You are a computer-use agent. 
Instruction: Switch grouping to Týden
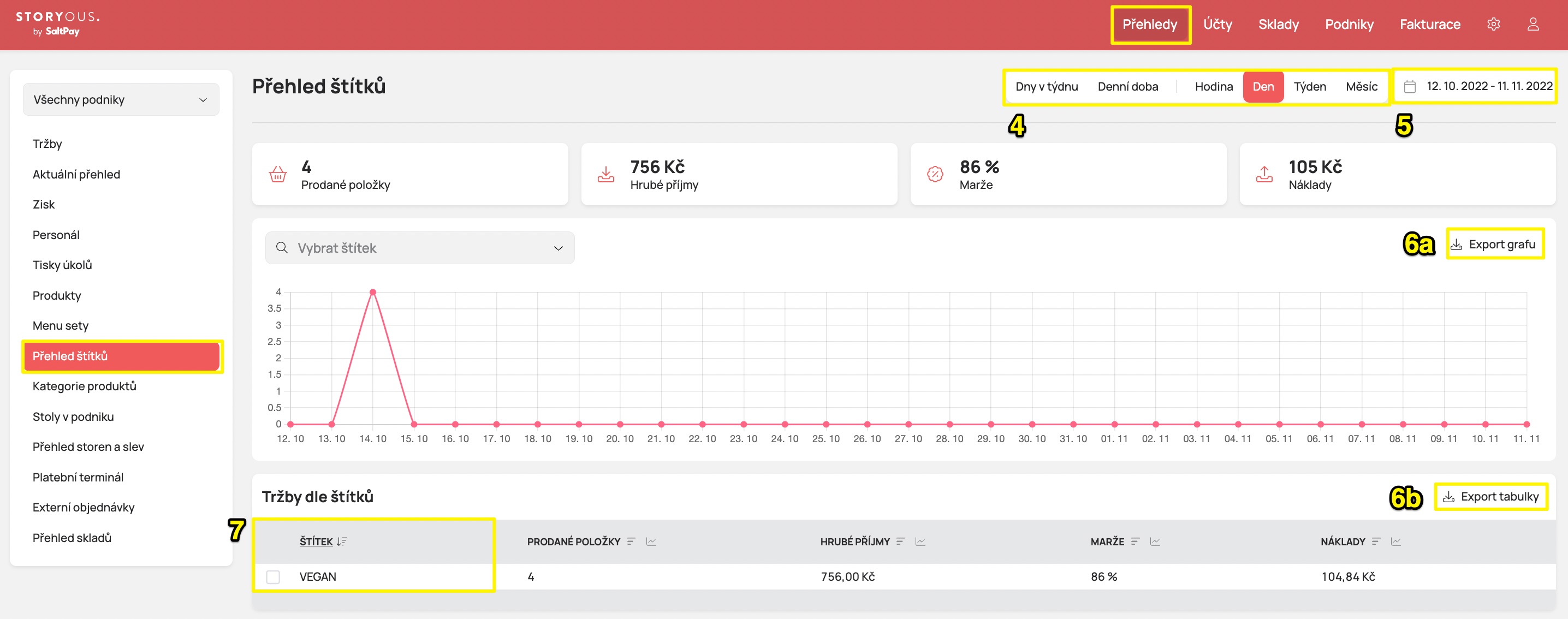pyautogui.click(x=1310, y=86)
